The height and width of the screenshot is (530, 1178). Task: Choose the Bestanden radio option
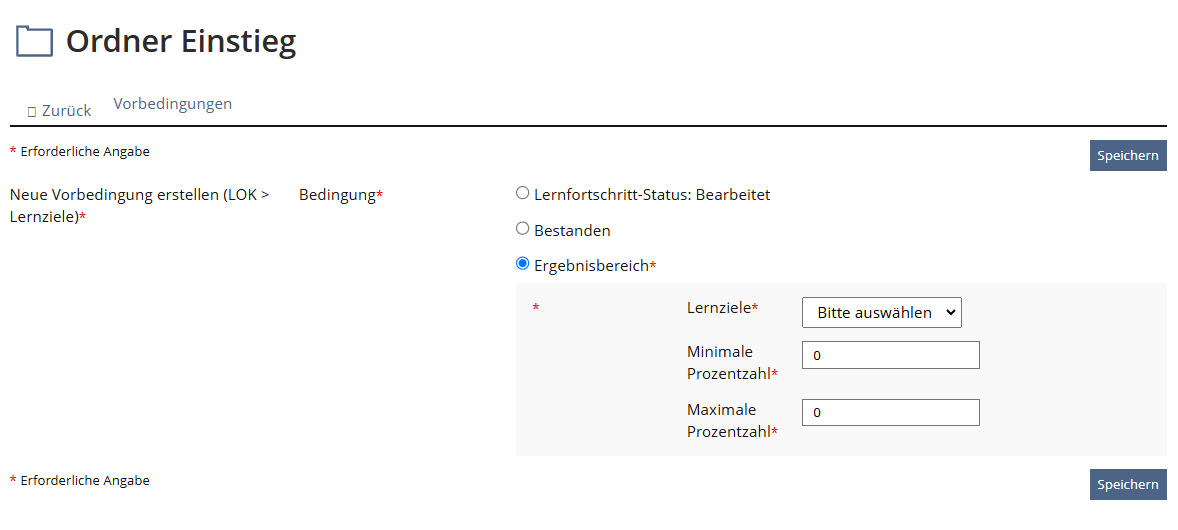pos(522,229)
